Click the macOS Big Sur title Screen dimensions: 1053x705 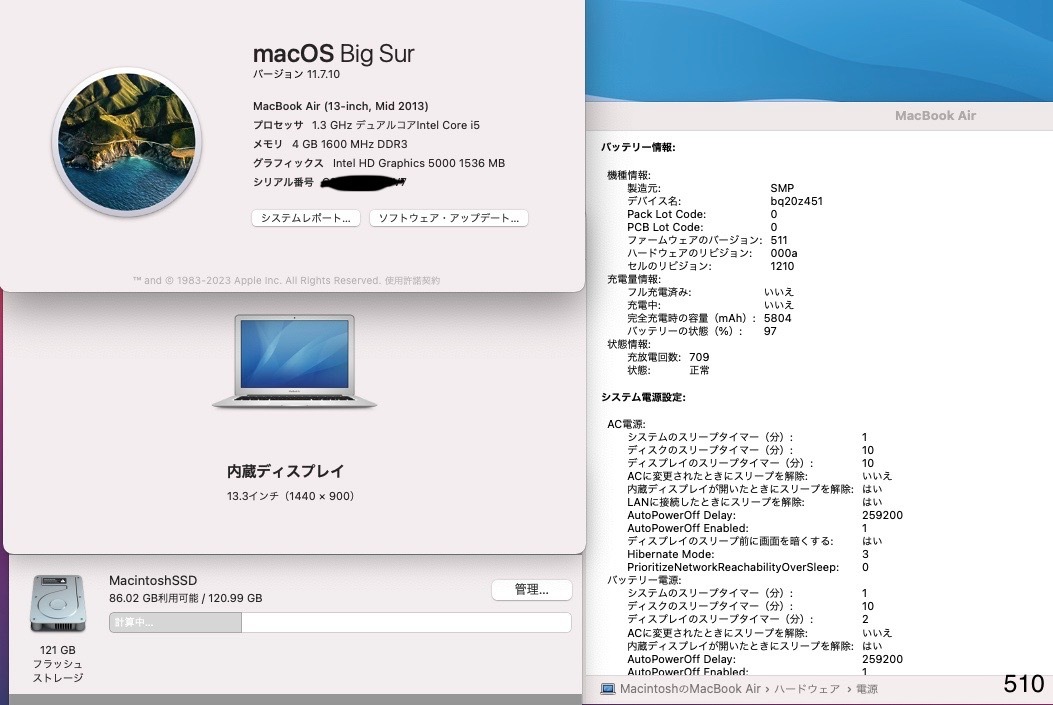coord(333,54)
